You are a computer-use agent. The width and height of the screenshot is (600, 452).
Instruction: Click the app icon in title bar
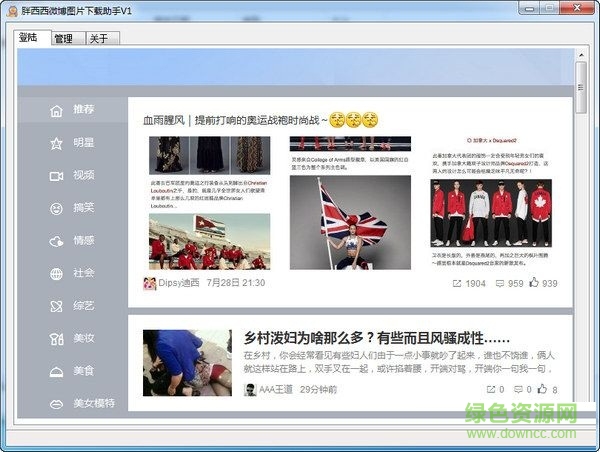pyautogui.click(x=13, y=11)
